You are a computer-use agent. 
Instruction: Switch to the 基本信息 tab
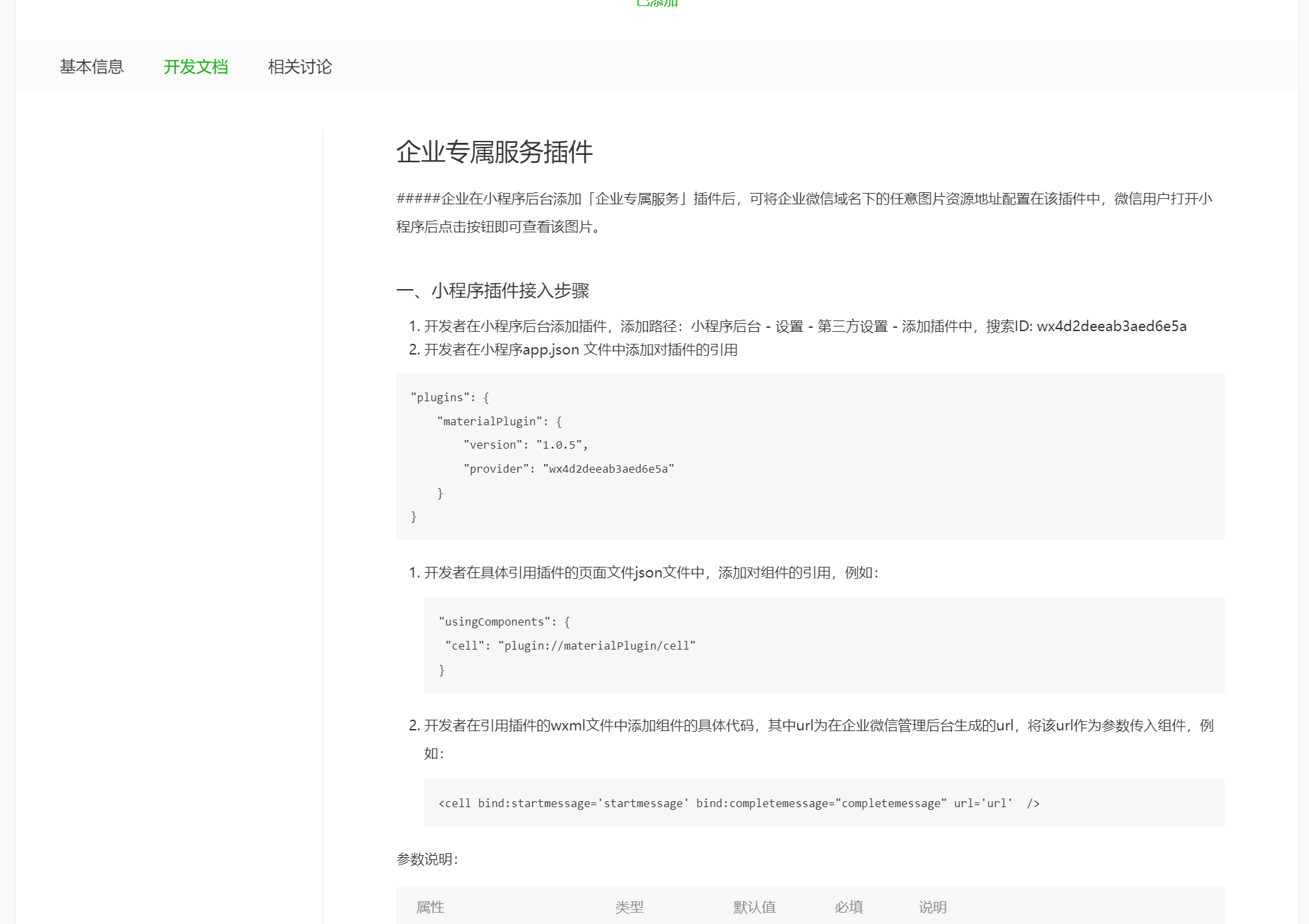[x=91, y=67]
